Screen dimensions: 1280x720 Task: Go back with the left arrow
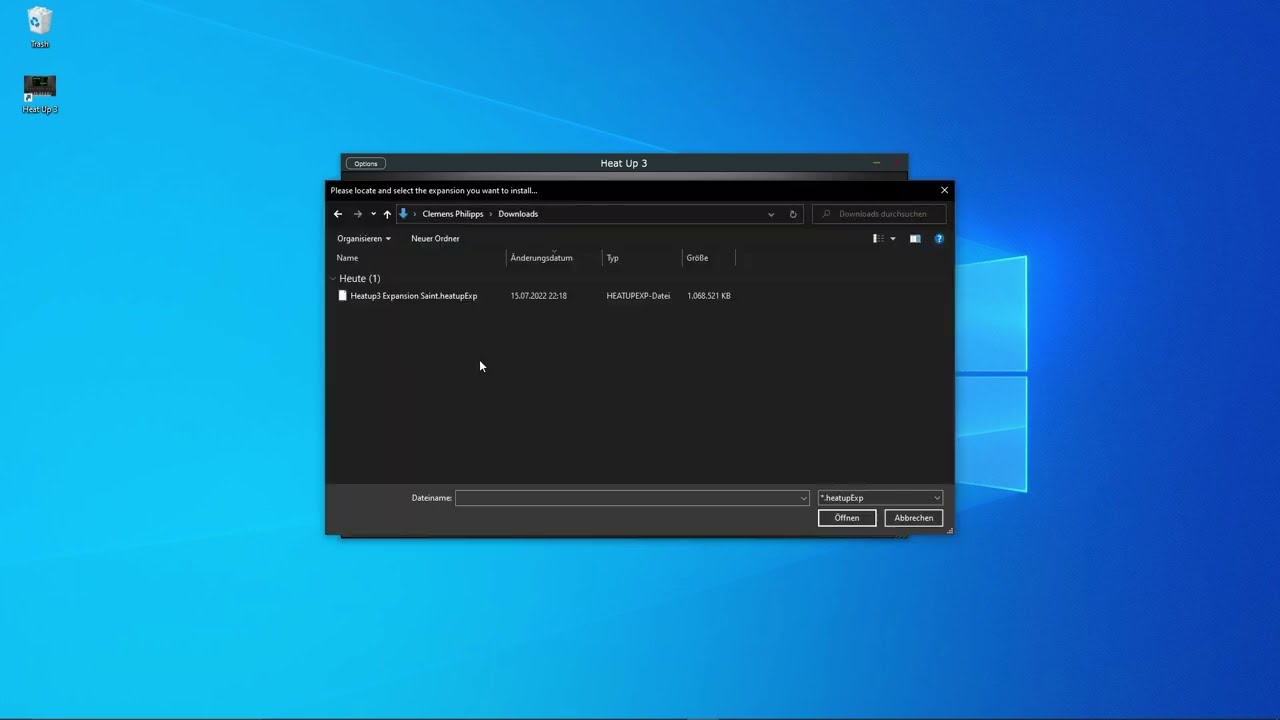click(338, 214)
